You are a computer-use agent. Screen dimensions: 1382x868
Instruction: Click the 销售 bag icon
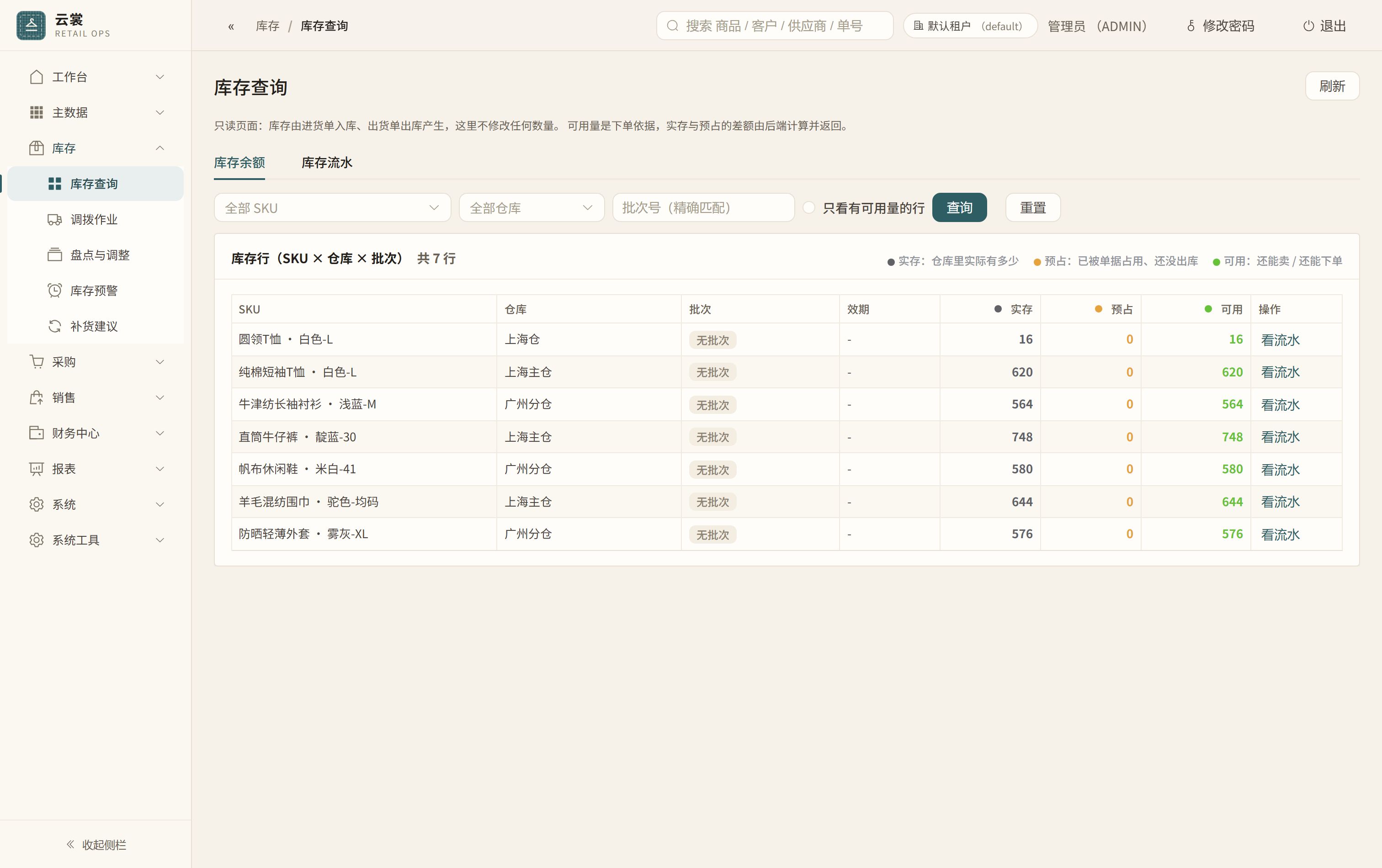click(x=36, y=397)
